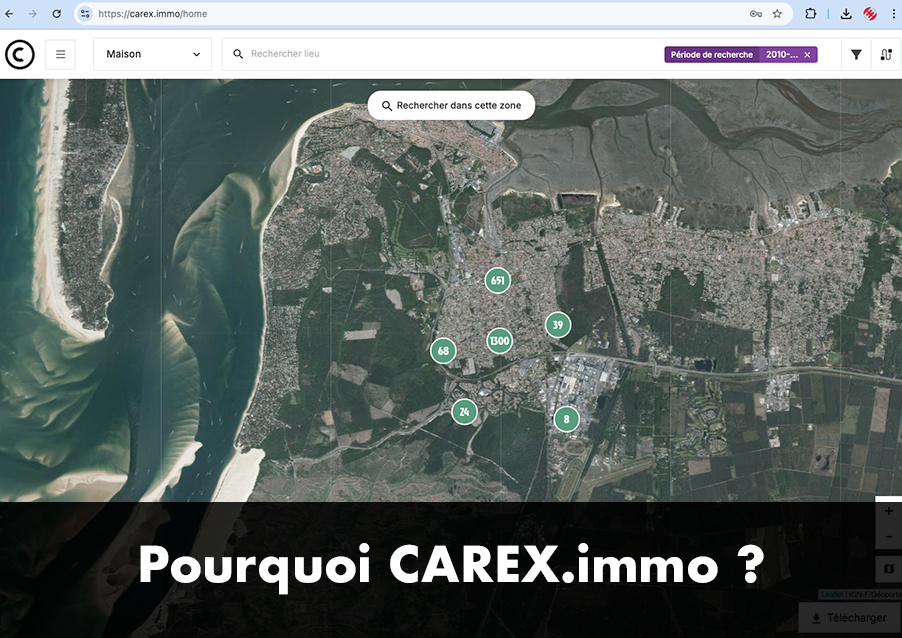Open the 651 cluster marker
This screenshot has width=902, height=638.
point(498,281)
